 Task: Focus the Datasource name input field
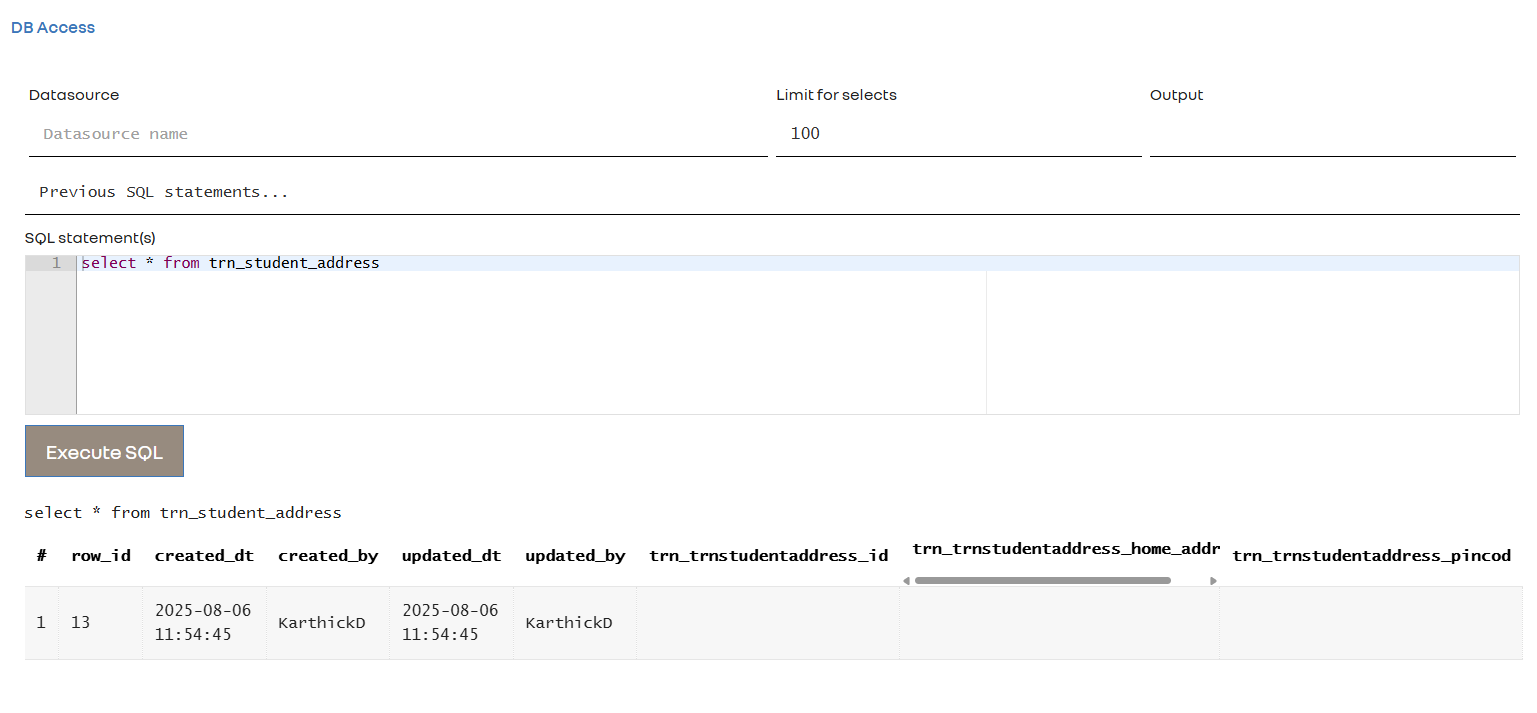coord(397,134)
